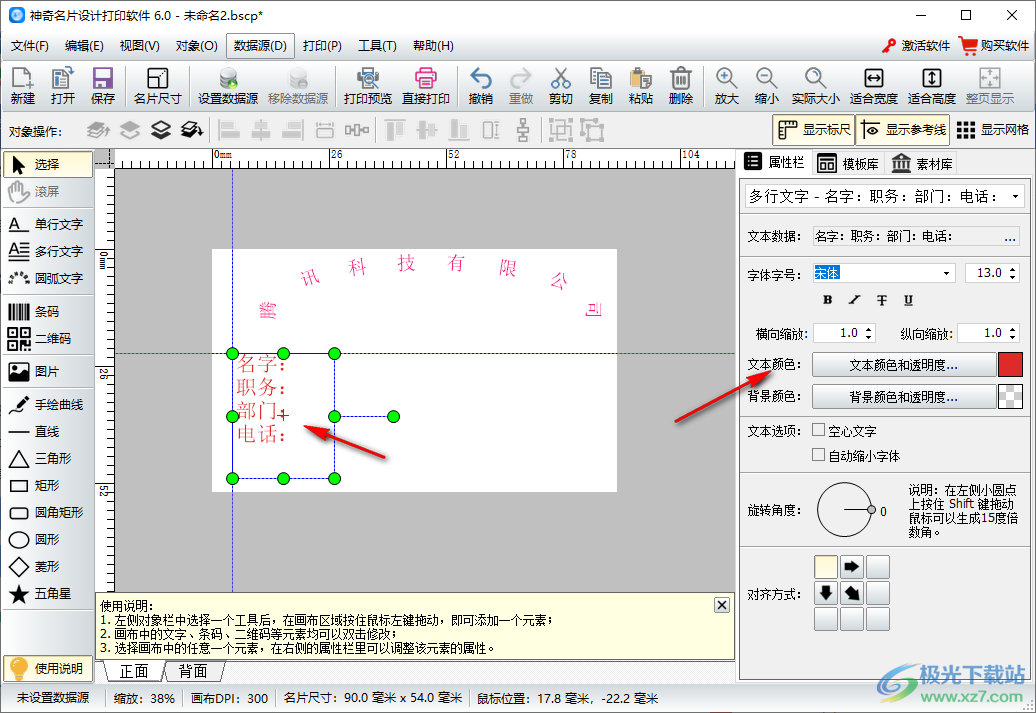The width and height of the screenshot is (1036, 713).
Task: Click 适合高度 fit height icon
Action: pyautogui.click(x=932, y=86)
